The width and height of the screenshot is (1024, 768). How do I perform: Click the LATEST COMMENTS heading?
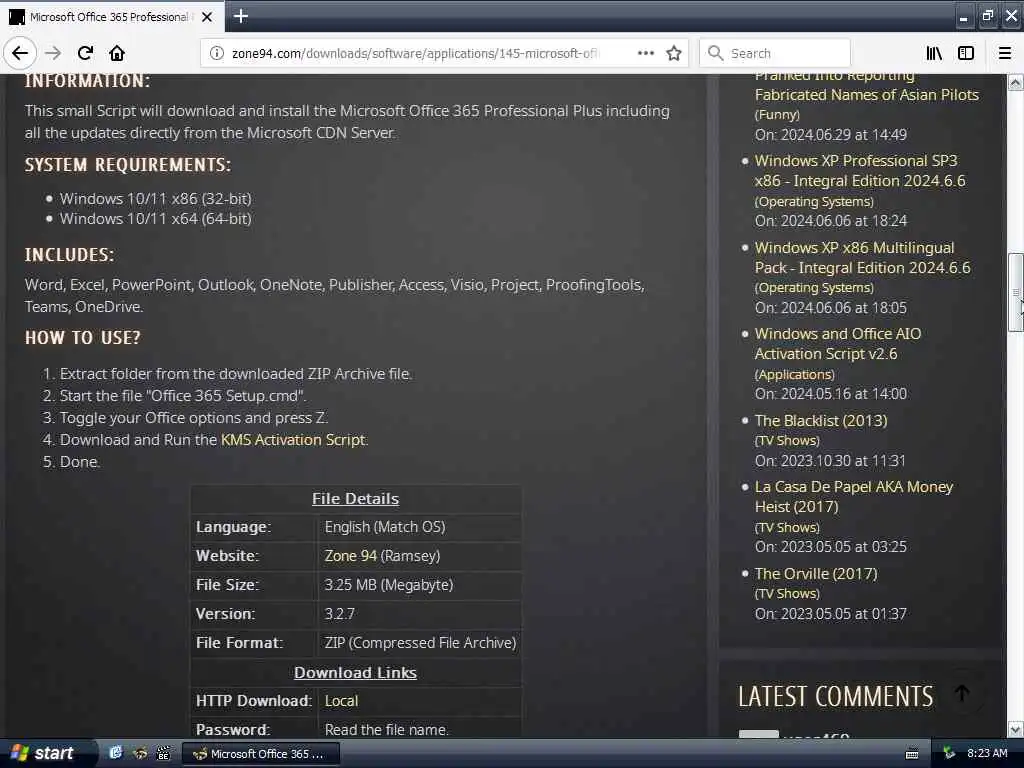(x=835, y=697)
